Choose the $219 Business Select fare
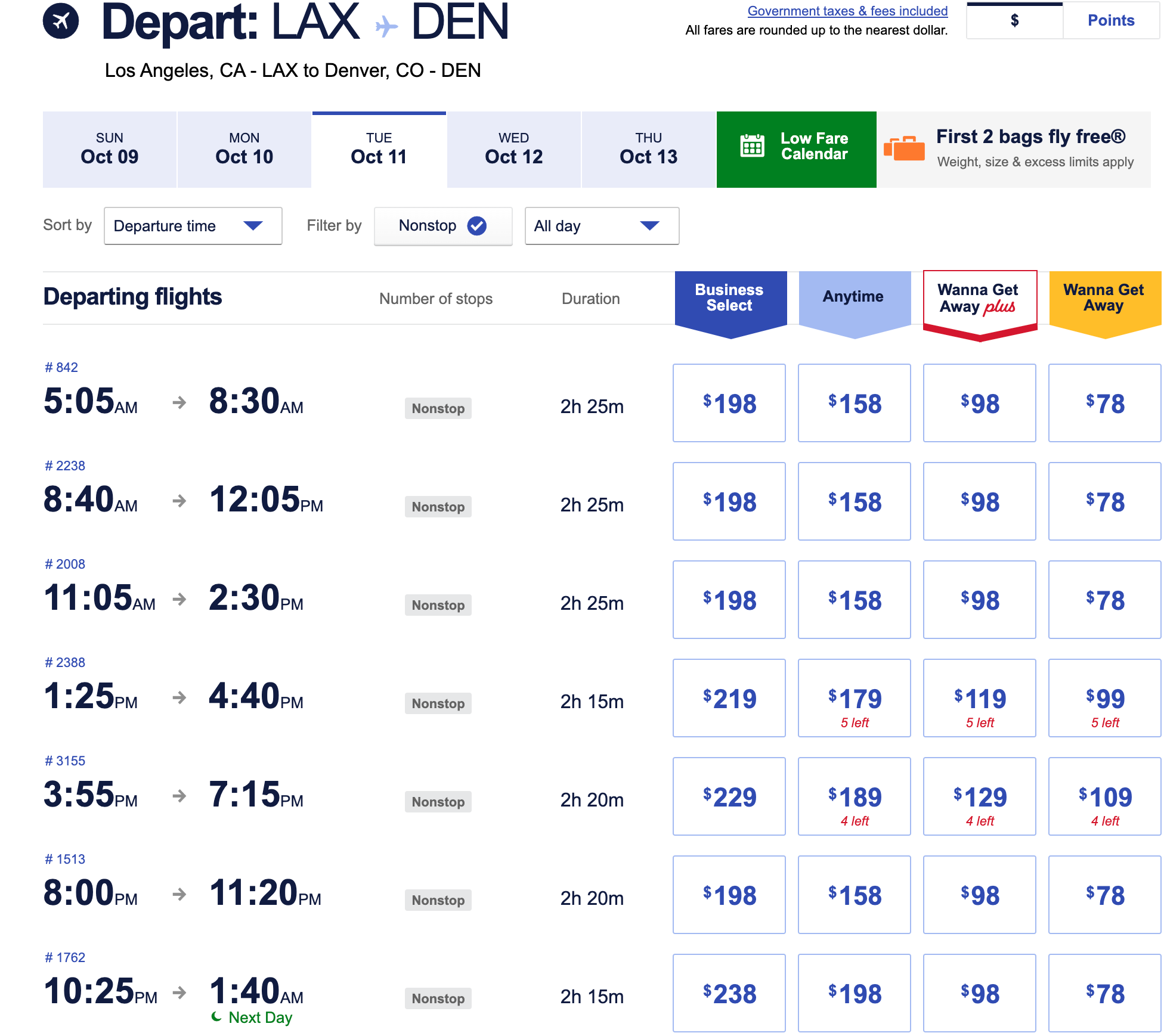Viewport: 1164px width, 1036px height. coord(729,698)
